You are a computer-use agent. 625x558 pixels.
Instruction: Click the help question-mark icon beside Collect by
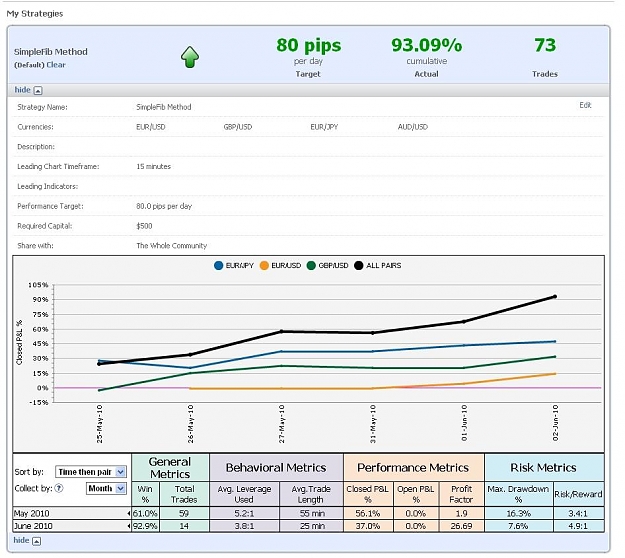pyautogui.click(x=59, y=488)
